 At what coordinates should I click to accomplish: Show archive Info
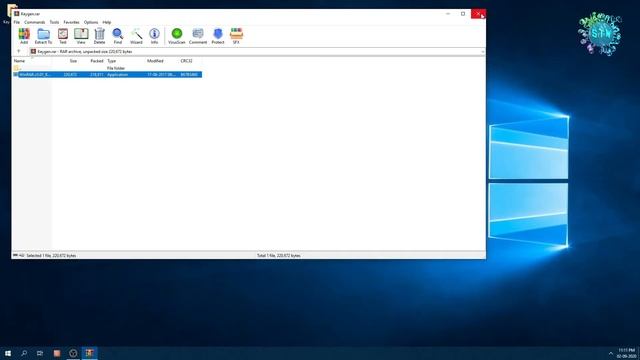pos(154,36)
